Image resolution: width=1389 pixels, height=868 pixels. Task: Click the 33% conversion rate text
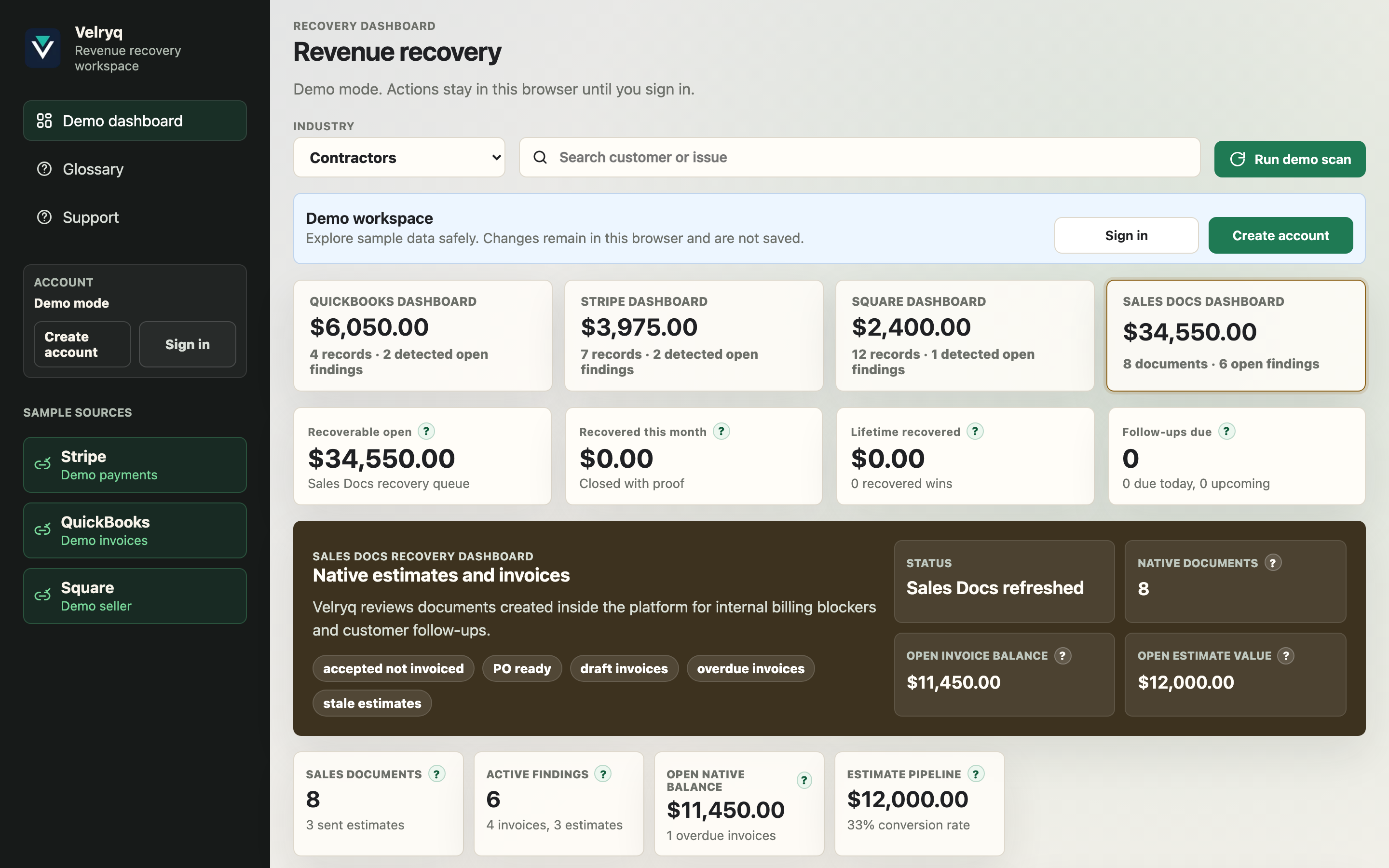[908, 825]
